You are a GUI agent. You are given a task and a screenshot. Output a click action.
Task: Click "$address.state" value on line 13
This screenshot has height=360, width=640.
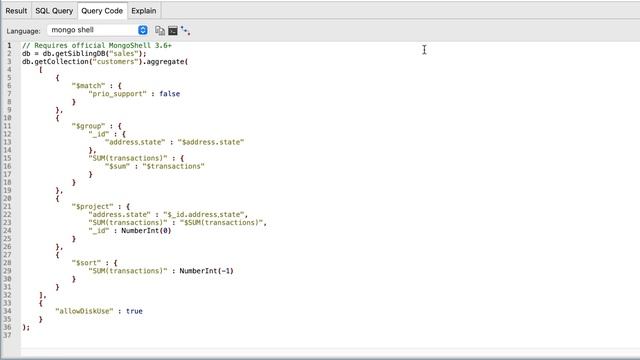[211, 142]
